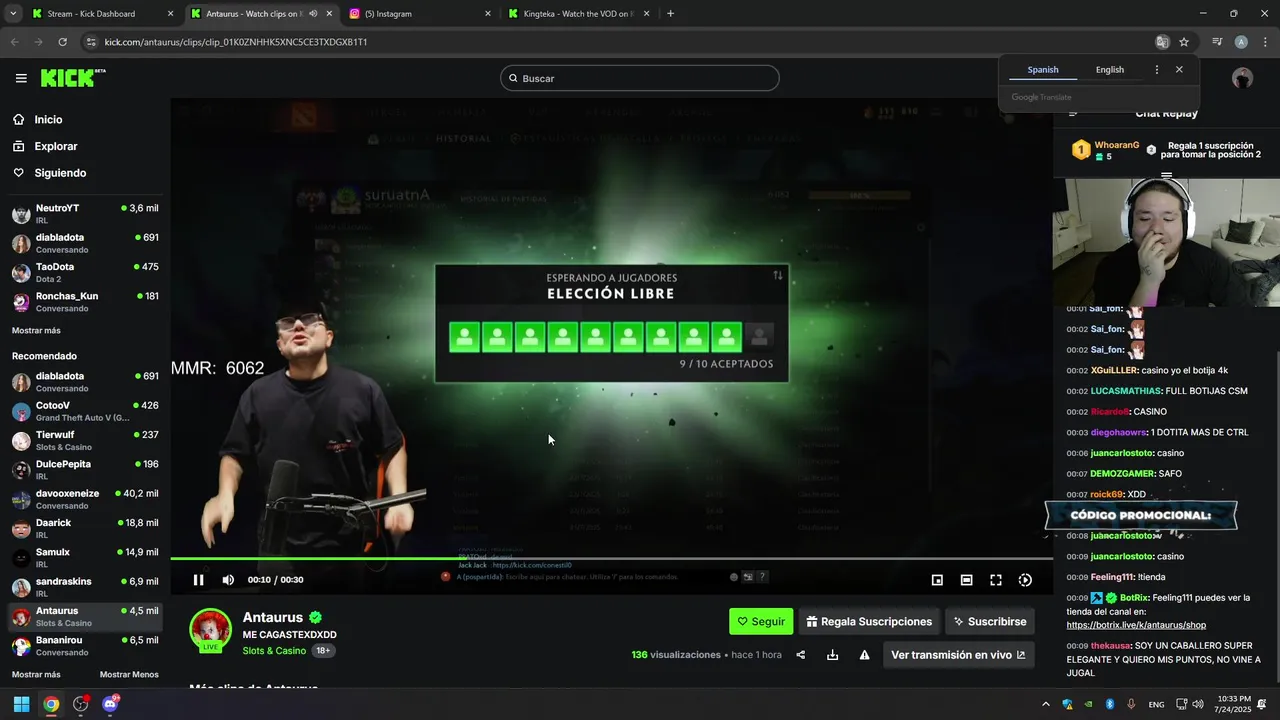Pause the clip playback
This screenshot has width=1280, height=720.
pos(198,580)
